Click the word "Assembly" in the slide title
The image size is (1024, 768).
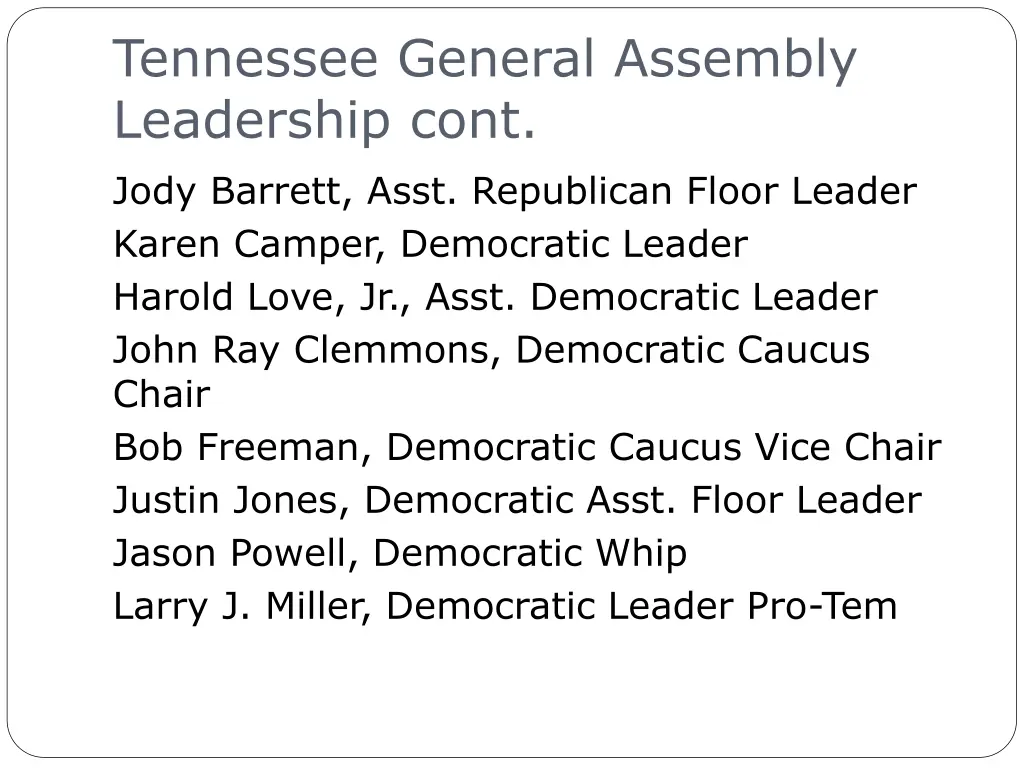click(735, 59)
